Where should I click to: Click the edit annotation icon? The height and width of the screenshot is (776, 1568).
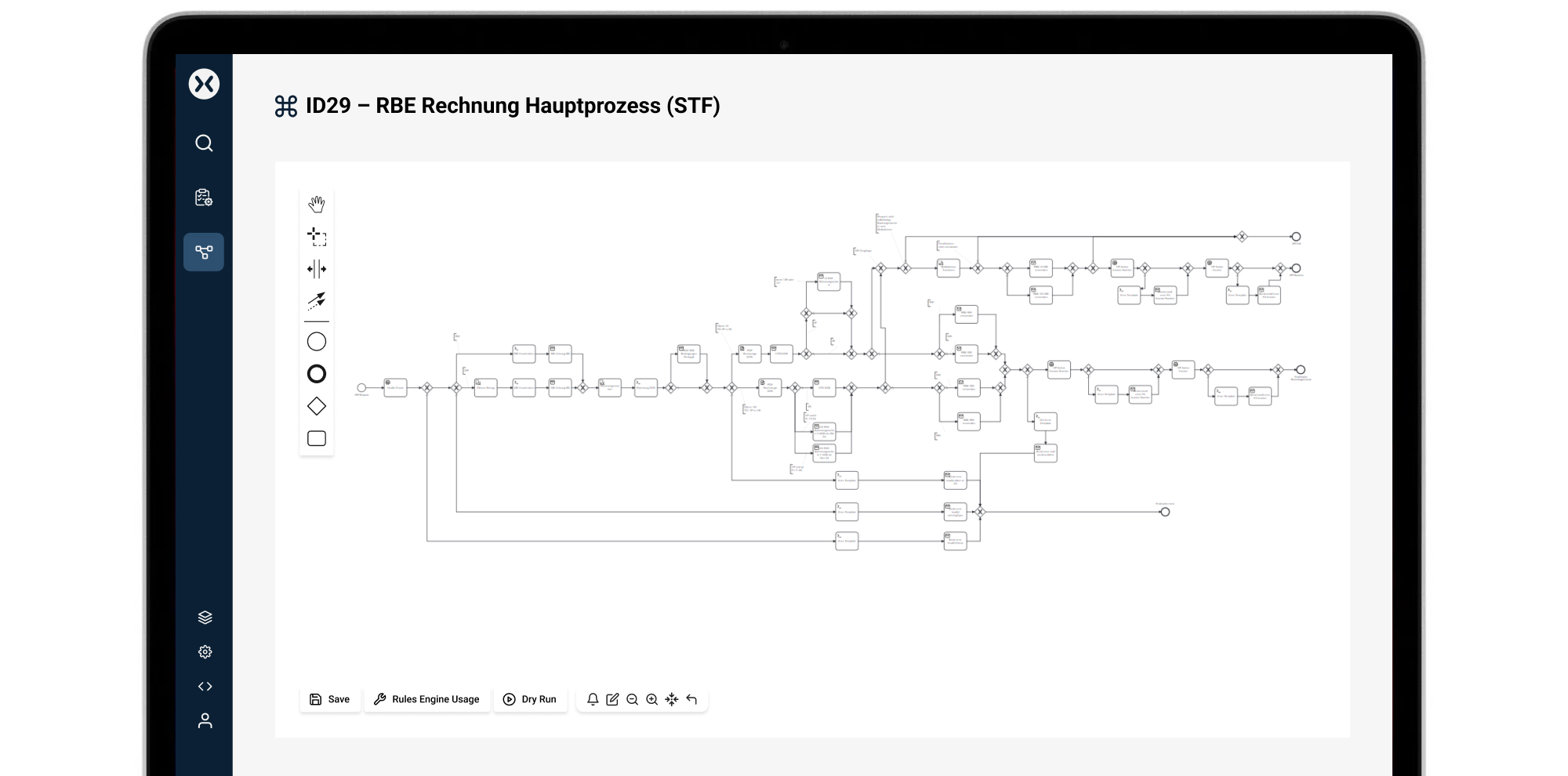[613, 699]
